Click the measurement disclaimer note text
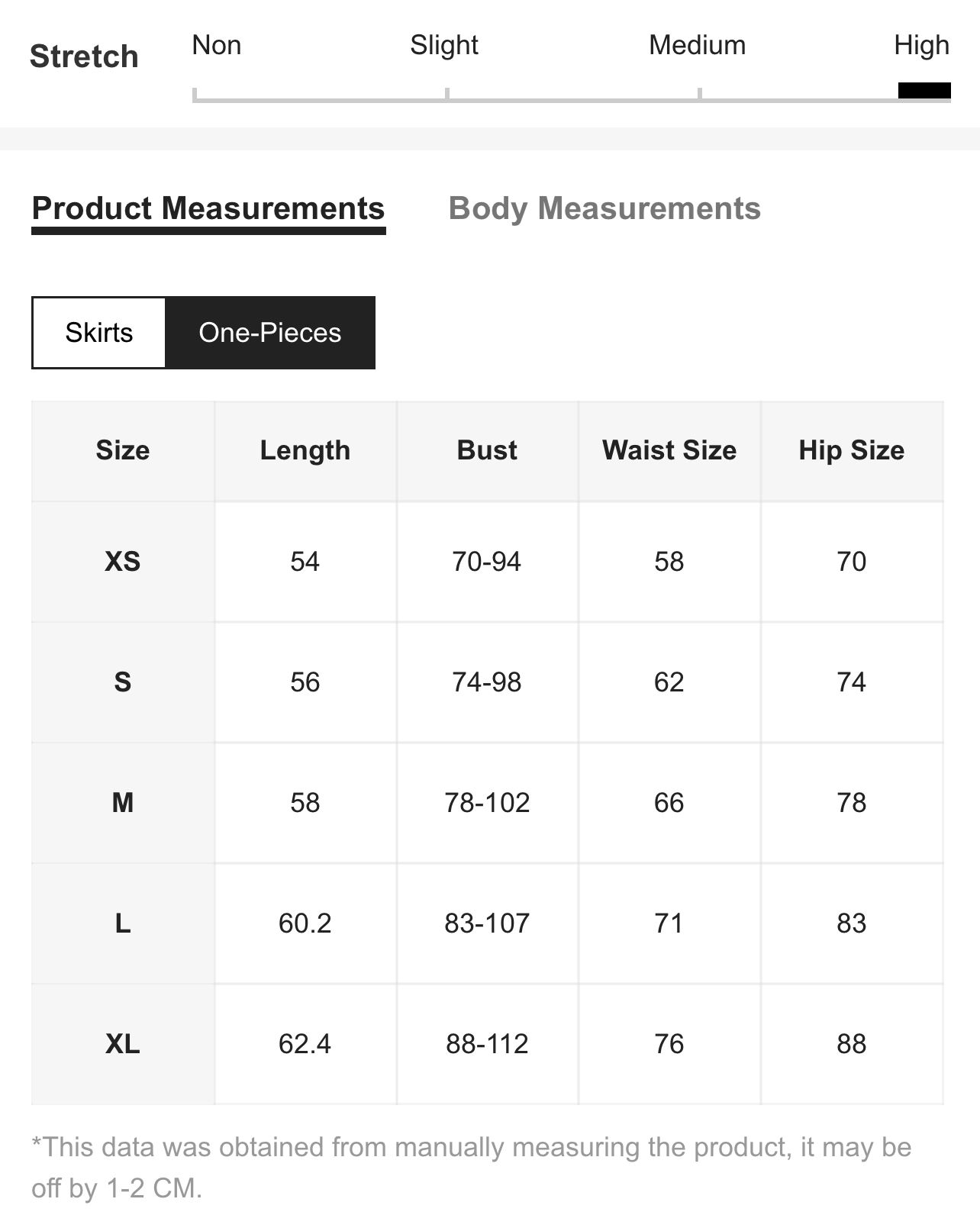 [x=472, y=1168]
